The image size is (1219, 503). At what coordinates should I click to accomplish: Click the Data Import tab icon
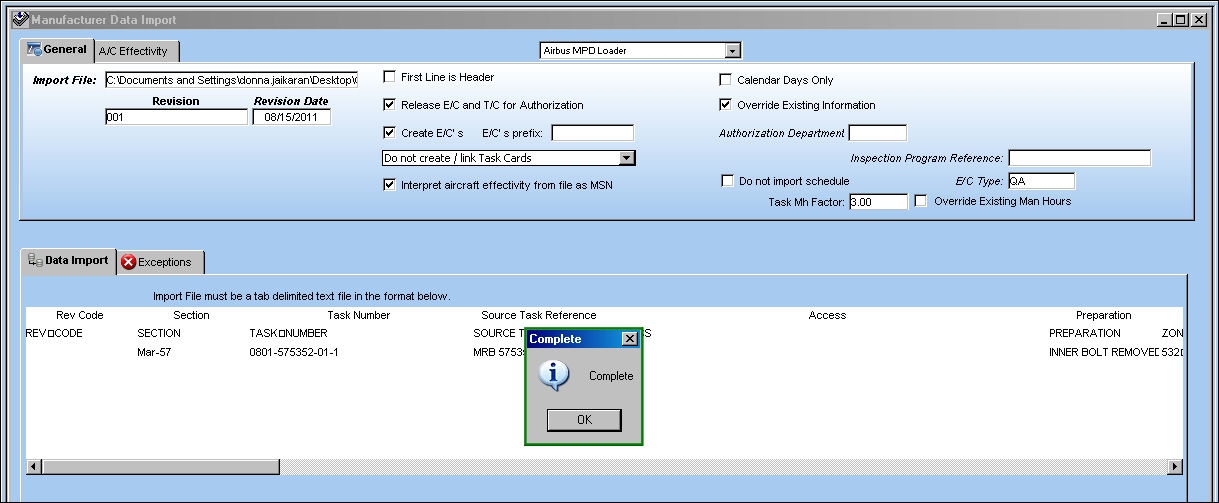coord(34,260)
